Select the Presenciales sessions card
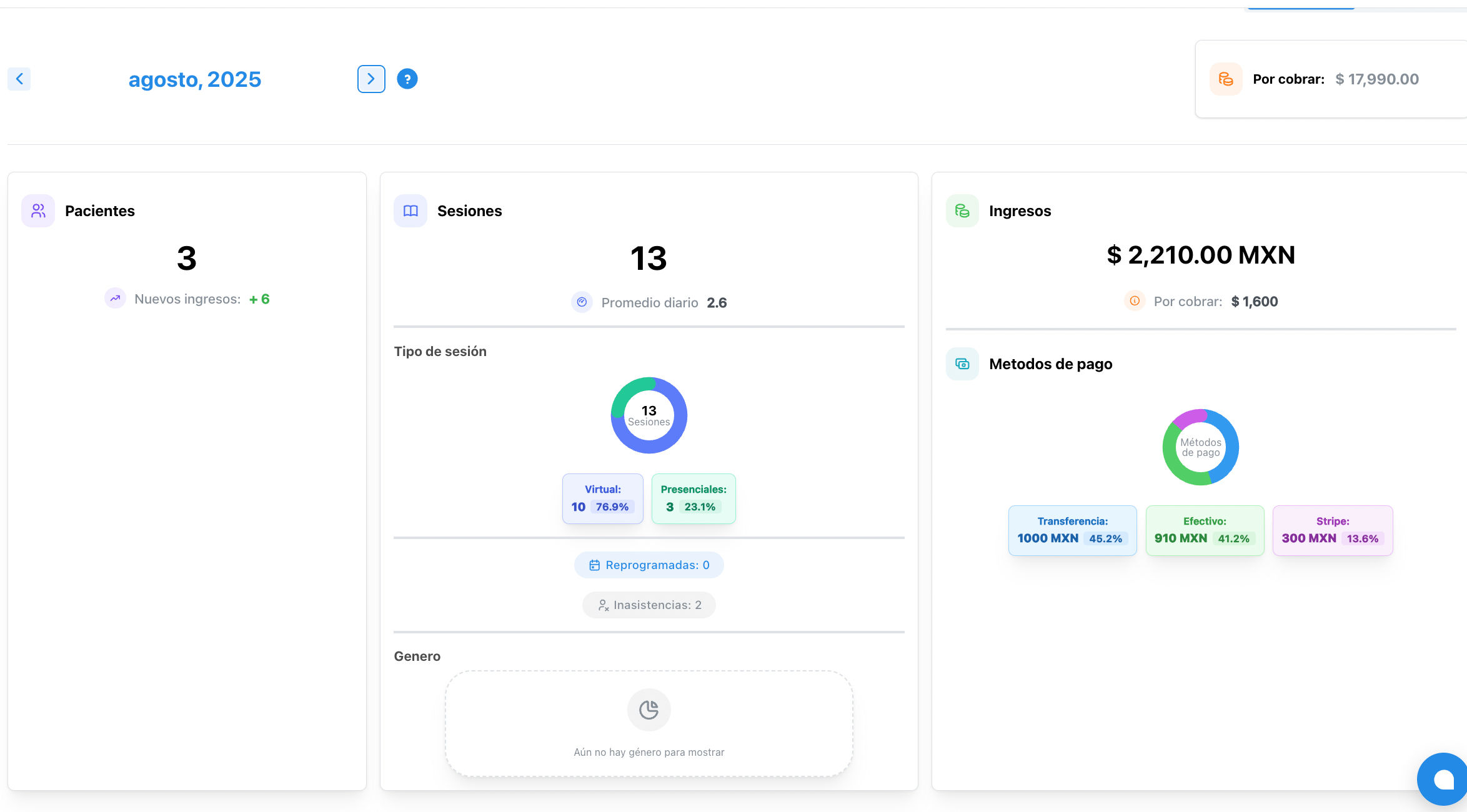The height and width of the screenshot is (812, 1467). (x=694, y=498)
